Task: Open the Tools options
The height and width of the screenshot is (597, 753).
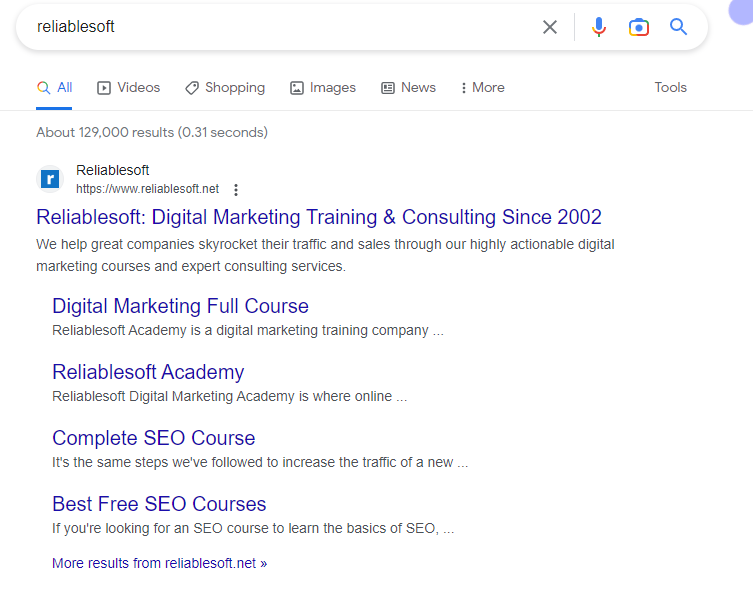Action: pos(670,88)
